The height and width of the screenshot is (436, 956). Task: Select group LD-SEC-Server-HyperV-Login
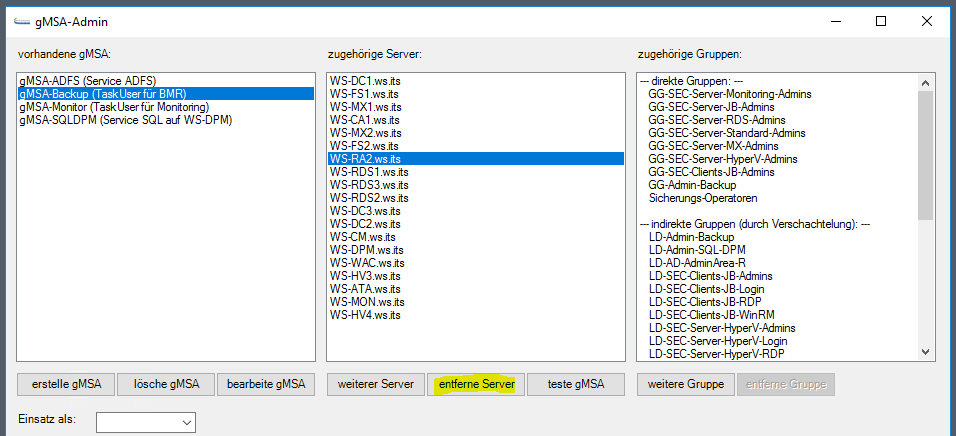point(718,341)
